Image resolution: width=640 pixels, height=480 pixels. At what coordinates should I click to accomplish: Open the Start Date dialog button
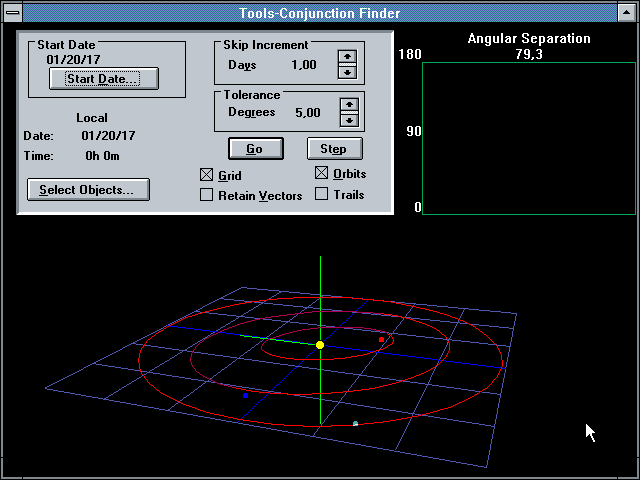(x=103, y=79)
